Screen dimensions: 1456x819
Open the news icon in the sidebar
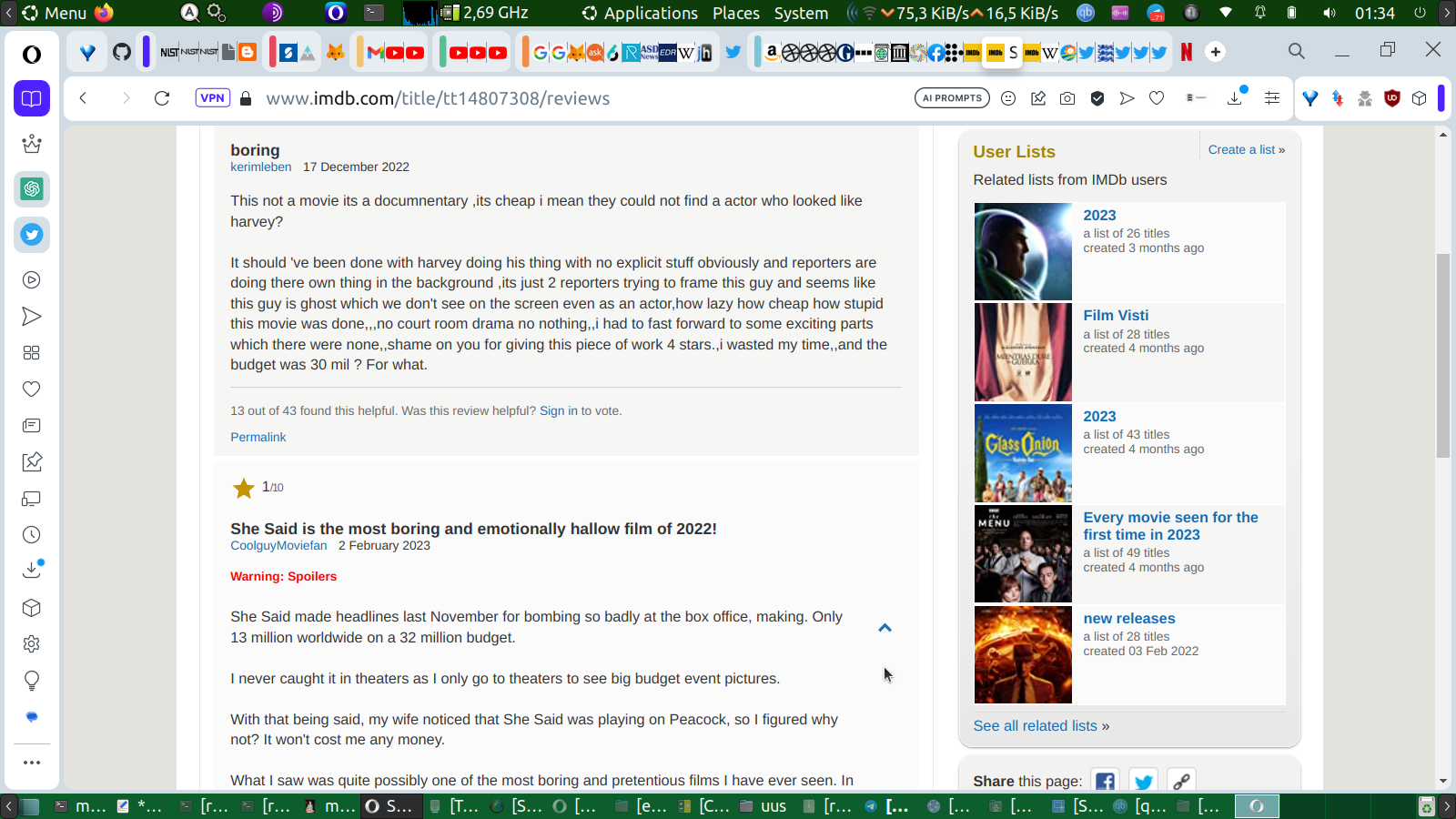tap(32, 426)
